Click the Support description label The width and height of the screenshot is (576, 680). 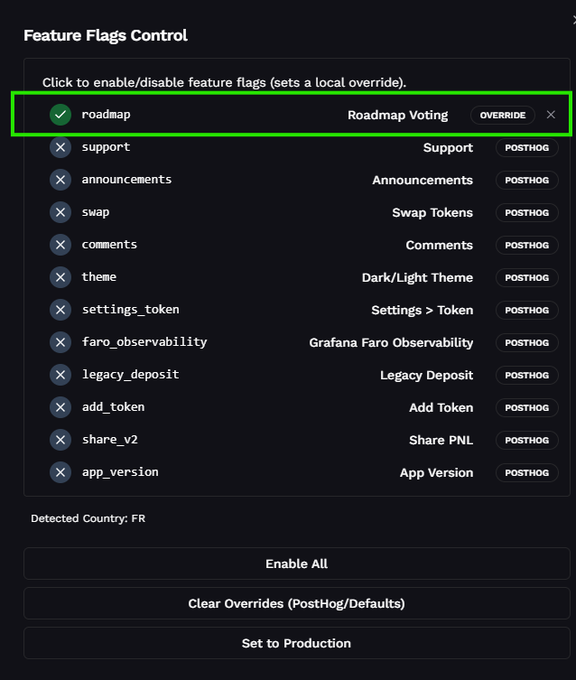[x=448, y=148]
